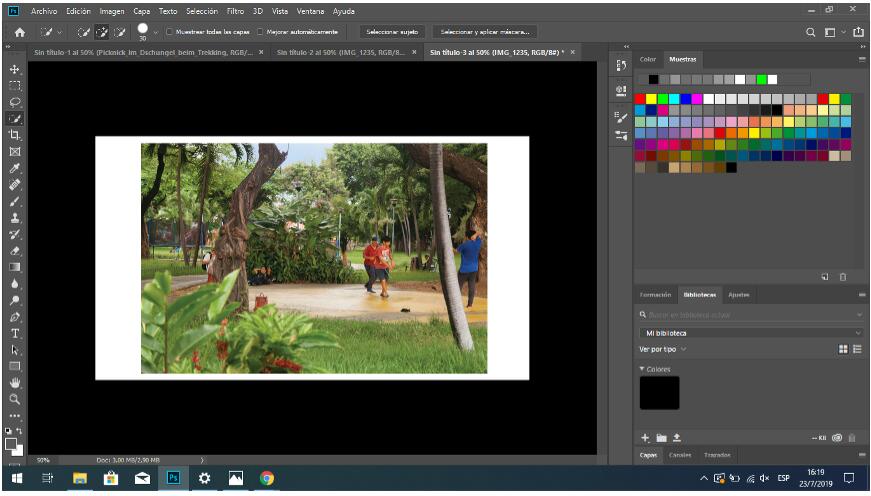This screenshot has width=871, height=496.
Task: Open the Ver por tipo dropdown
Action: click(662, 349)
